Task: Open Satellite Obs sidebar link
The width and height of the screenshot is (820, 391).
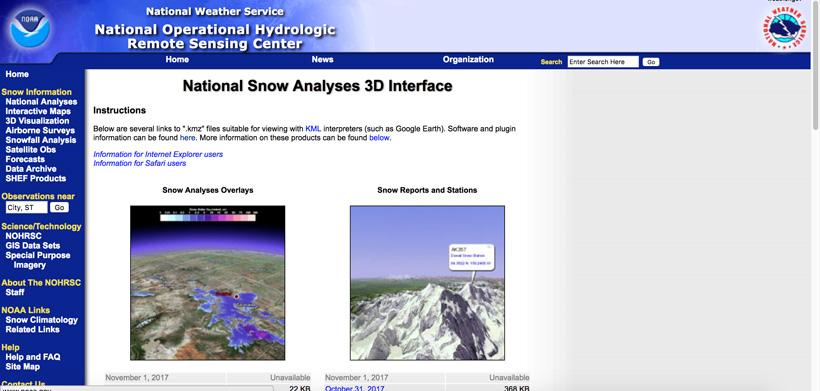Action: tap(31, 150)
